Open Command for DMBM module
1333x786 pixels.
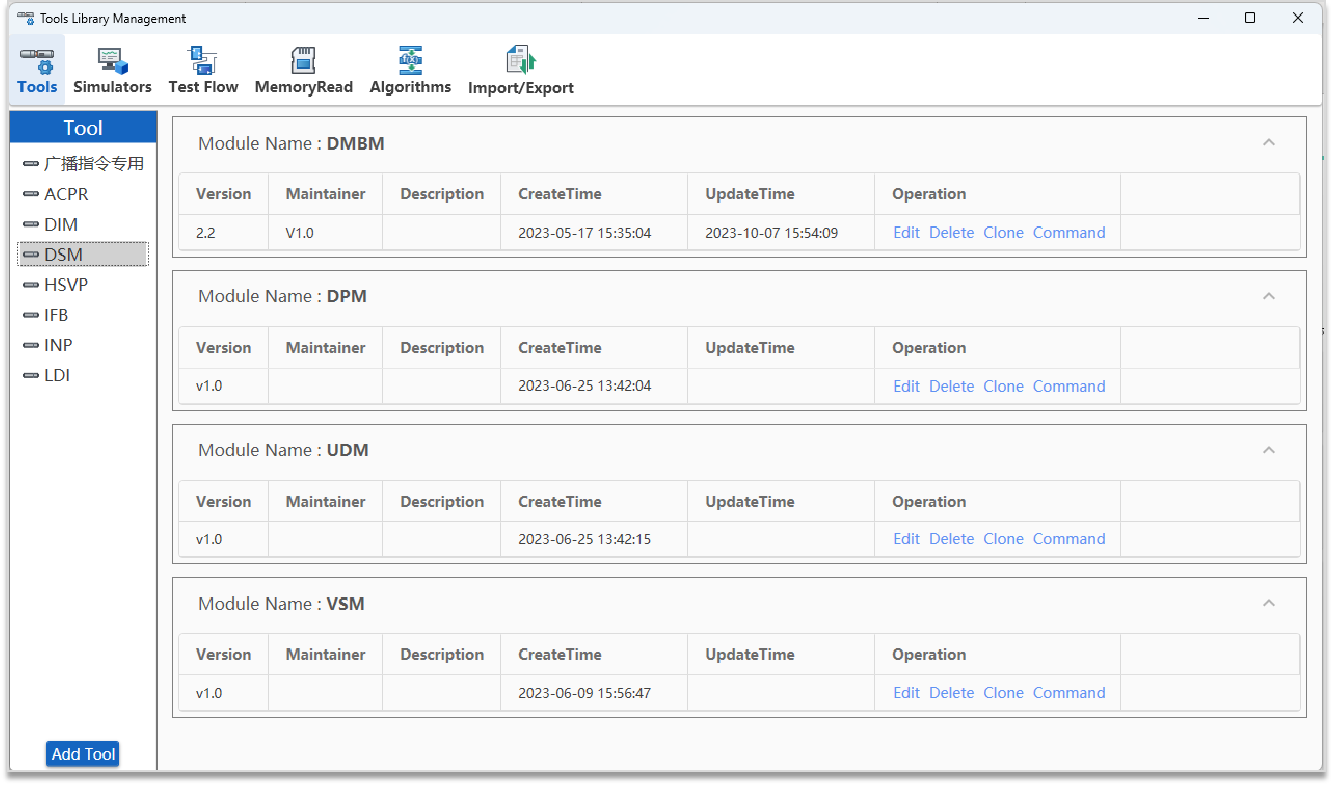point(1069,232)
